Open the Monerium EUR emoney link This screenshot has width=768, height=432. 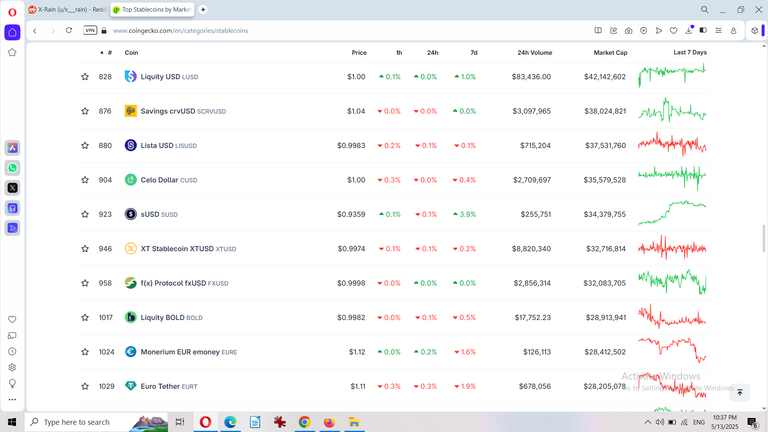tap(189, 352)
